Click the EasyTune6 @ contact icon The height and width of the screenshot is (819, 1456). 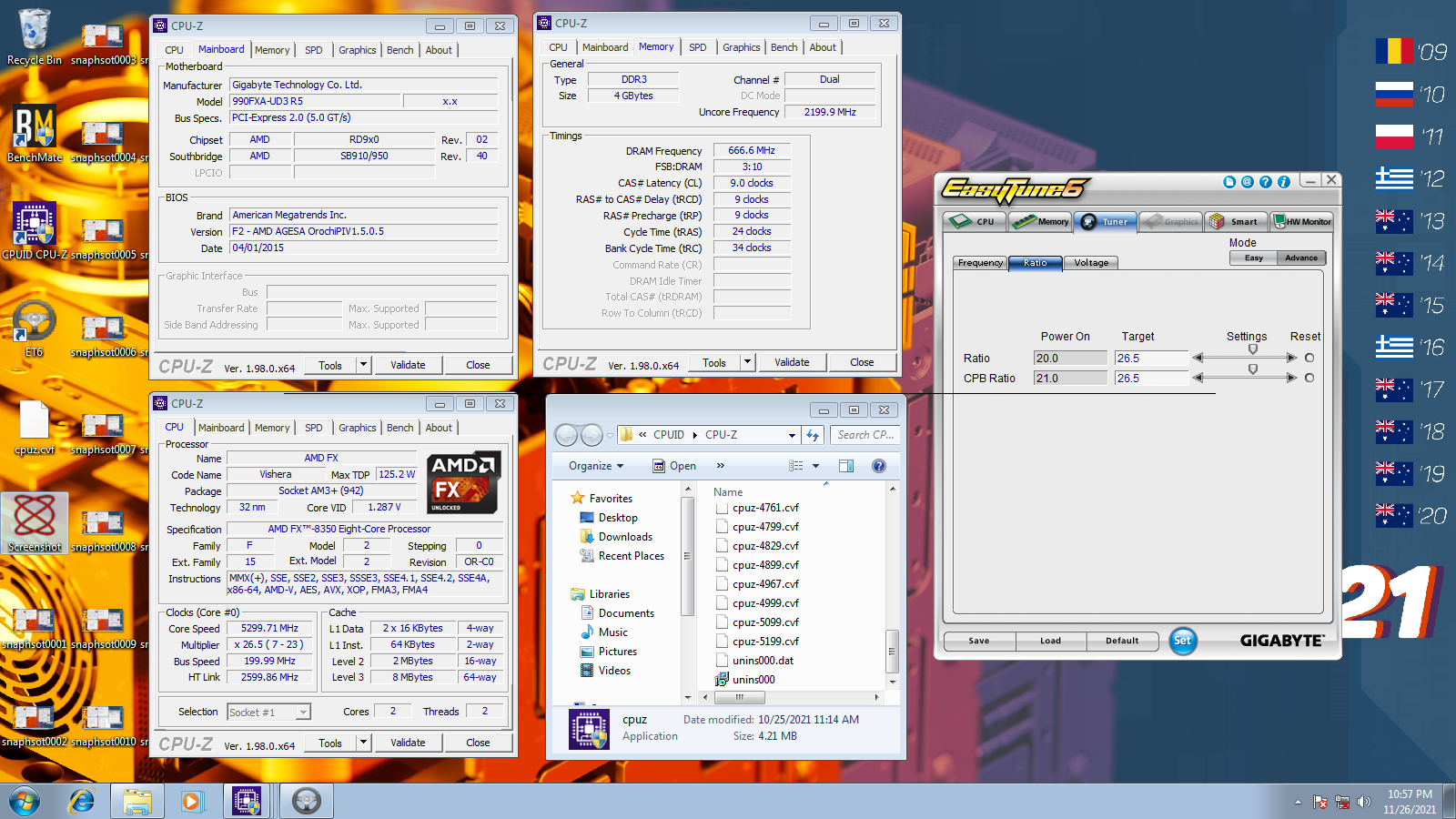point(1248,182)
